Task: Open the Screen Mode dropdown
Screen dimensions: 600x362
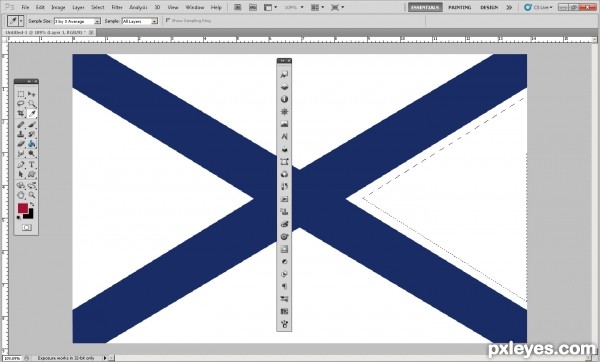Action: pos(338,7)
